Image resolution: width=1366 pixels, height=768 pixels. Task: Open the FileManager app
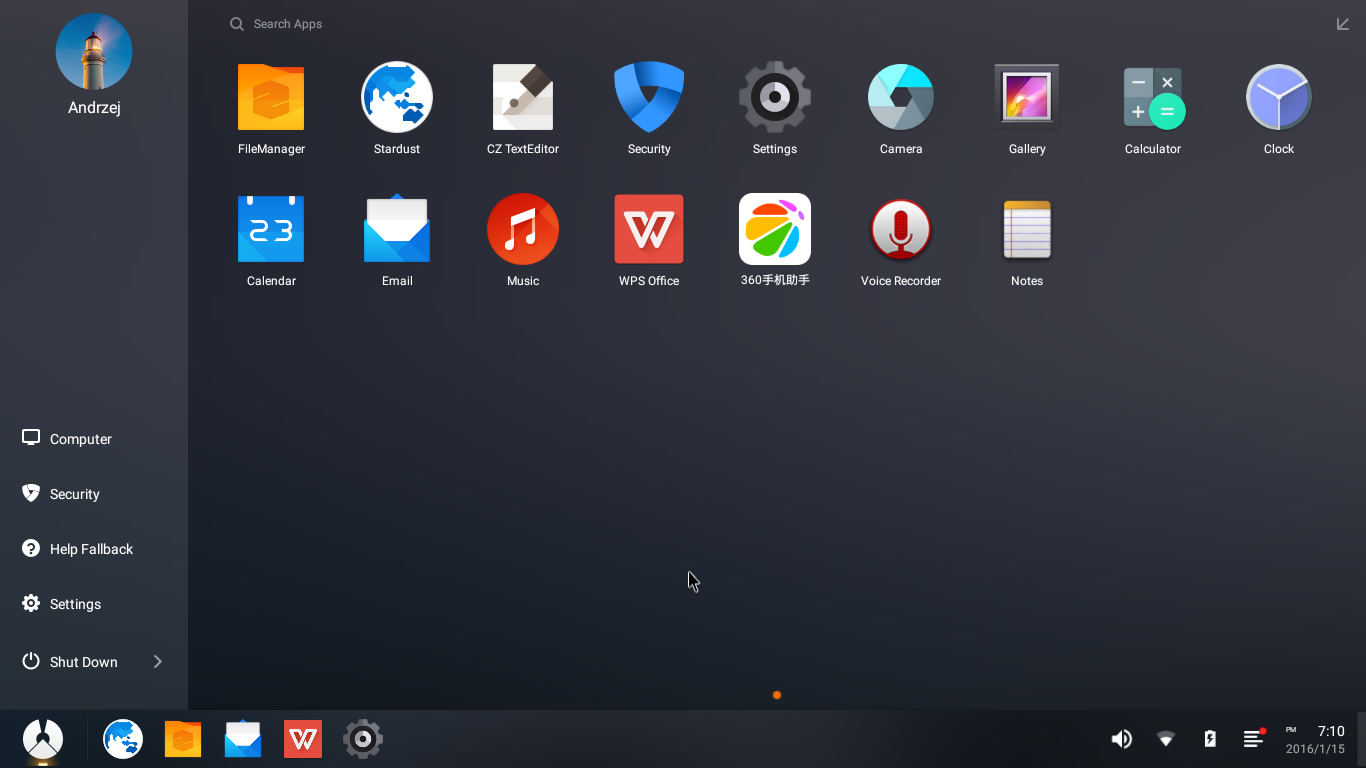271,97
